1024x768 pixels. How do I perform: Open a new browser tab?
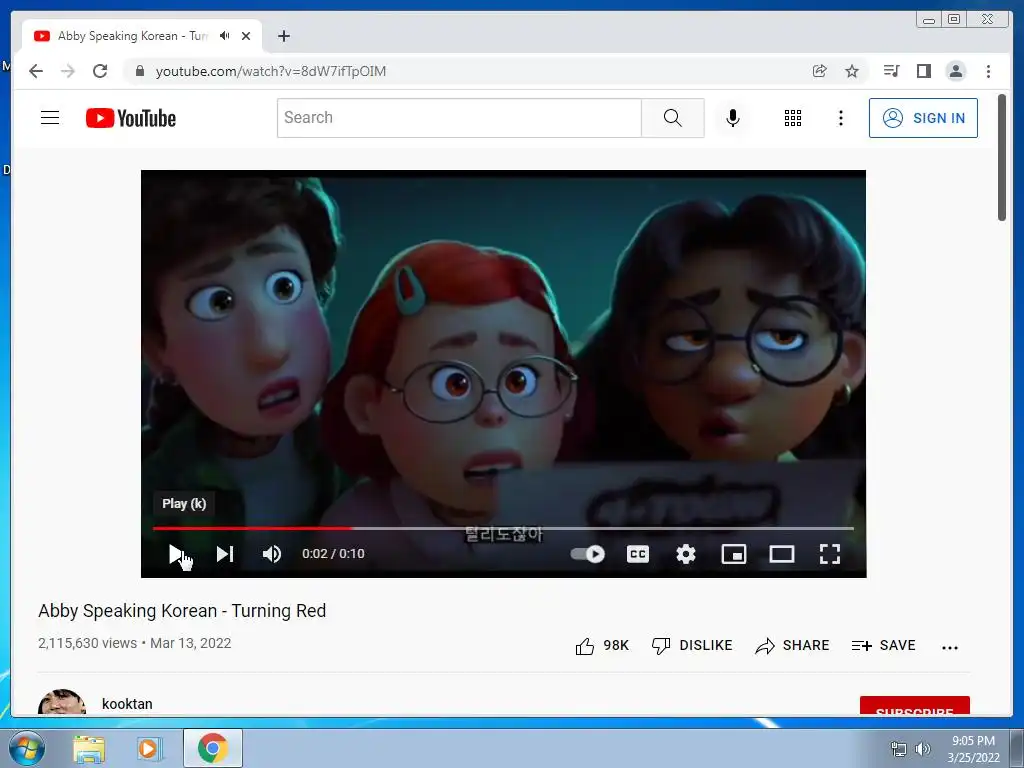pos(283,36)
